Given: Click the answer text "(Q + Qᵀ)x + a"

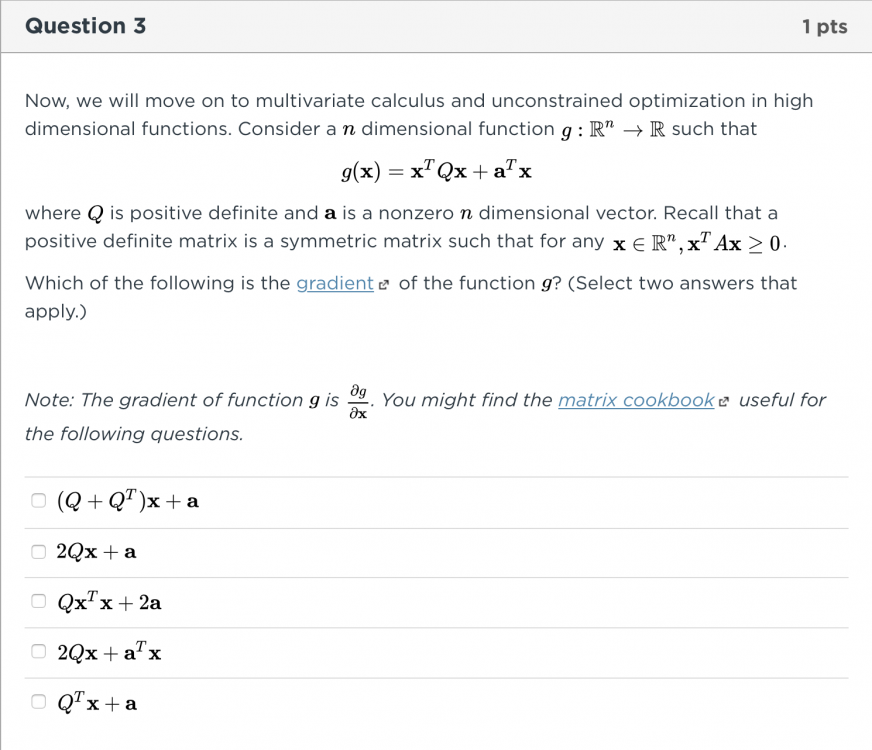Looking at the screenshot, I should 128,501.
